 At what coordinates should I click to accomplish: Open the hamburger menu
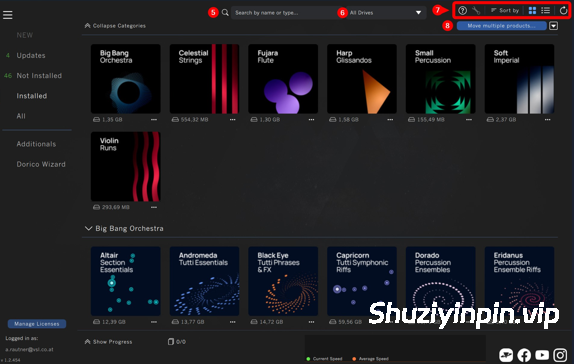7,15
